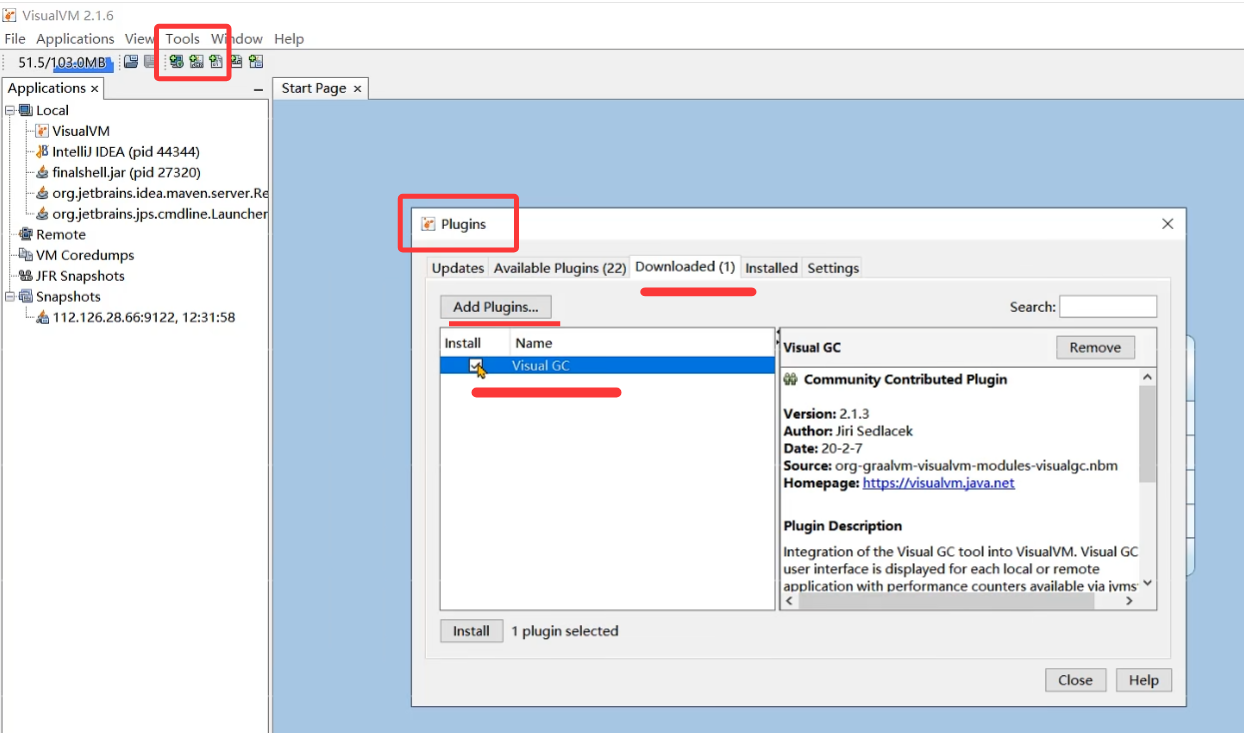This screenshot has width=1244, height=733.
Task: Open the Tools menu
Action: click(x=183, y=39)
